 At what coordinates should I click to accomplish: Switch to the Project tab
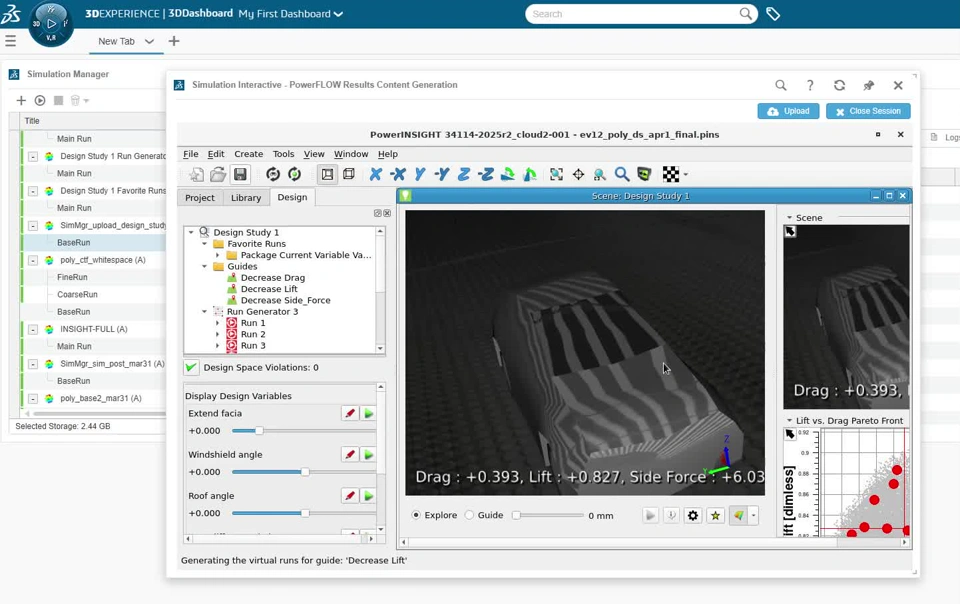coord(200,198)
